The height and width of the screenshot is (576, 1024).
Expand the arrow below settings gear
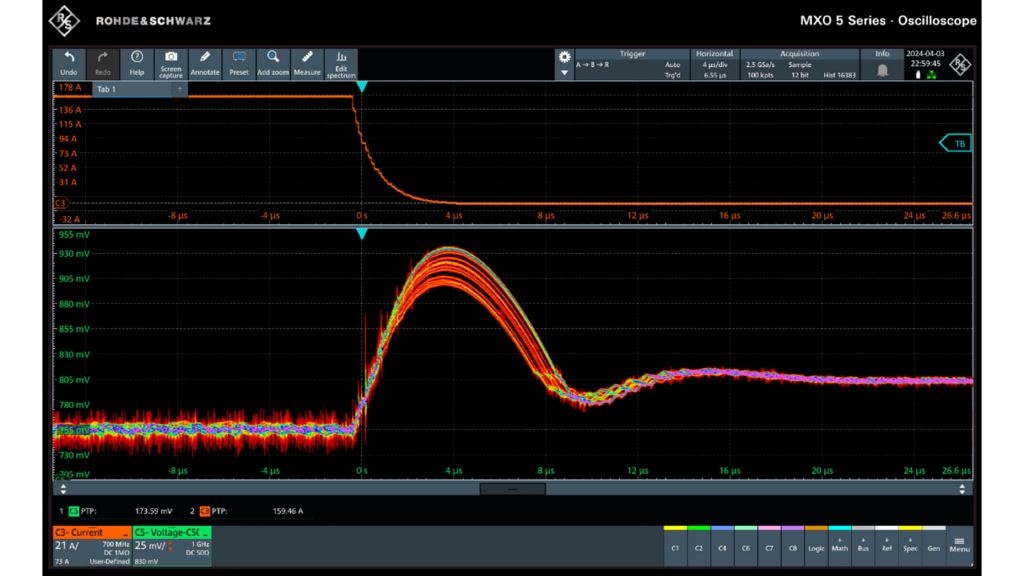(564, 73)
